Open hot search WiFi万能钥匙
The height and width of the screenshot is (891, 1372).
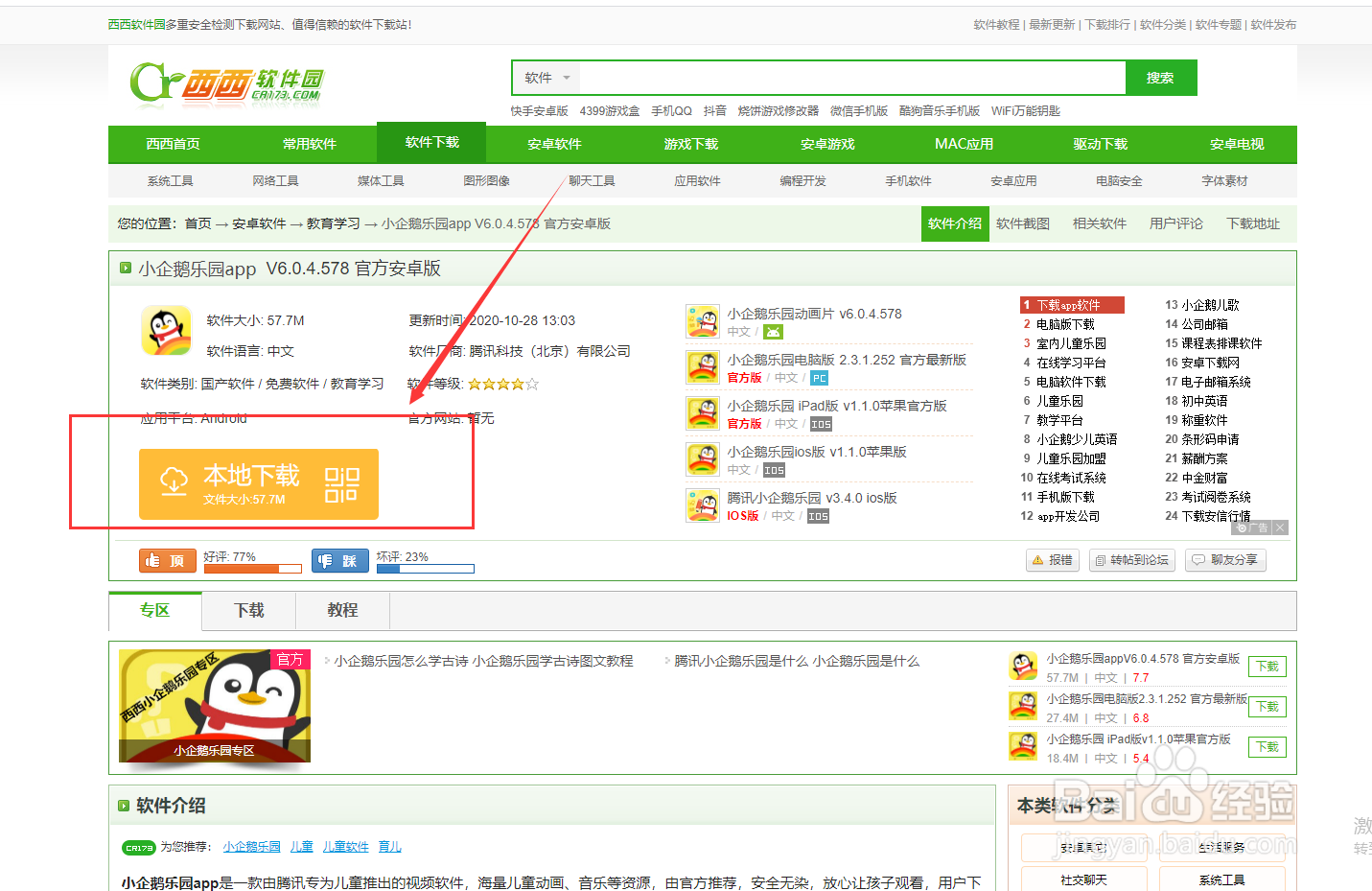click(1025, 111)
